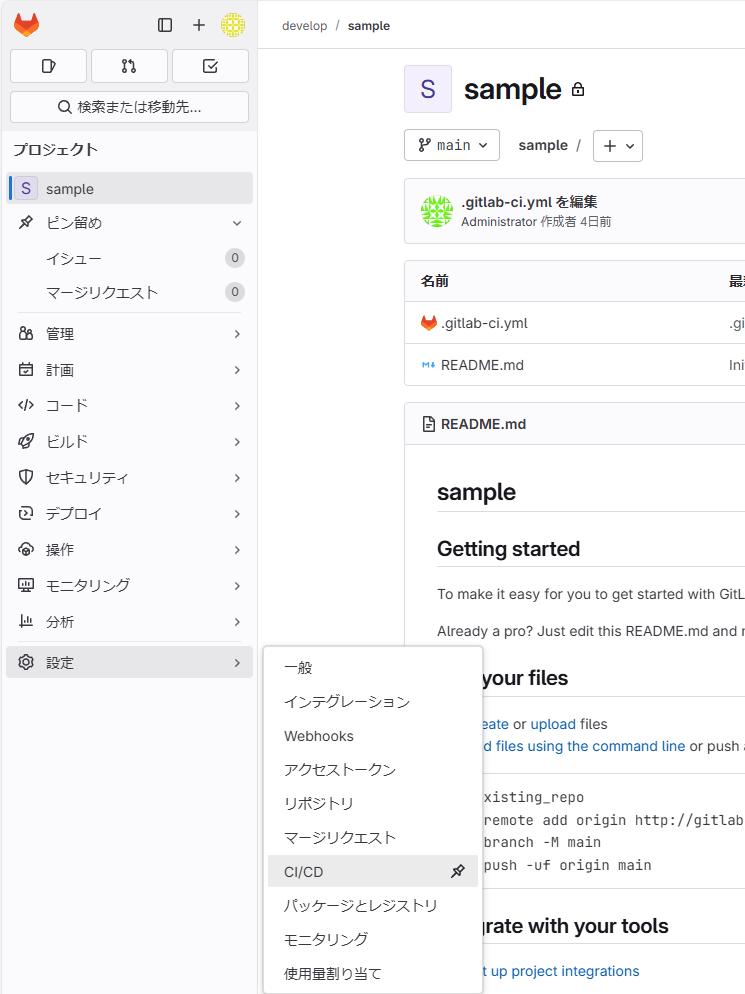Expand the sidebar モニタリング chevron
Image resolution: width=745 pixels, height=994 pixels.
coord(237,586)
